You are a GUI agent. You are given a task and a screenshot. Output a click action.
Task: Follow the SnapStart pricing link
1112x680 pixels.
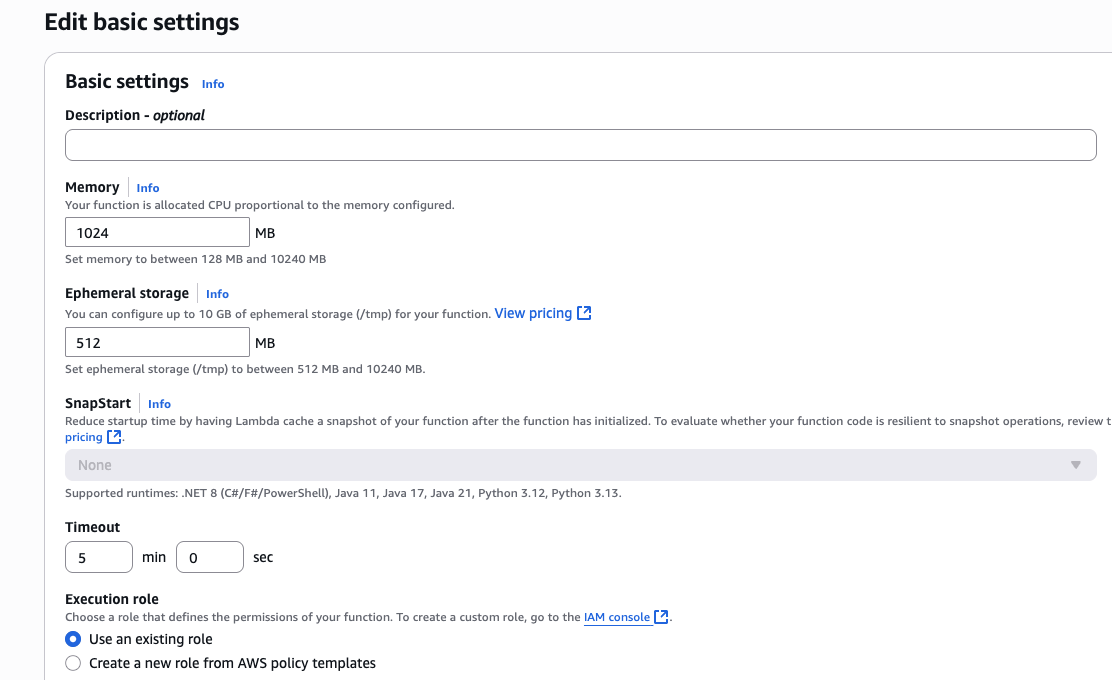tap(84, 437)
